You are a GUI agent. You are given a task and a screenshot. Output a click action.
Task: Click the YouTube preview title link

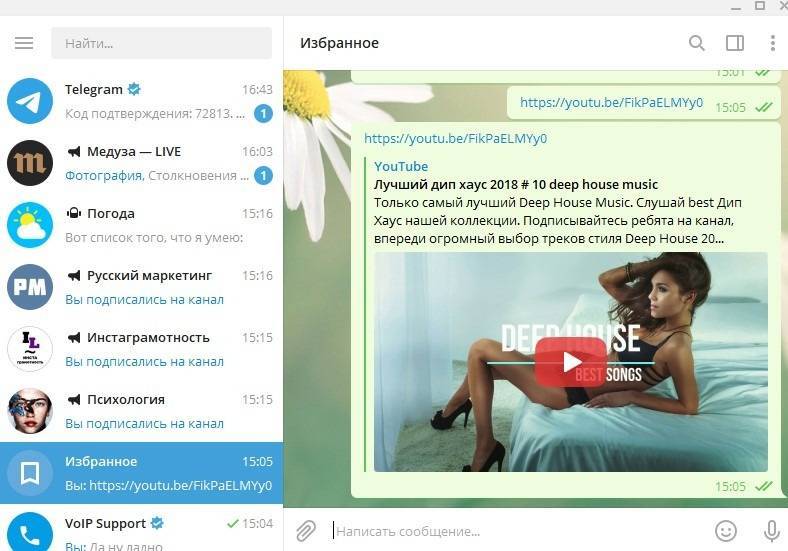coord(516,185)
